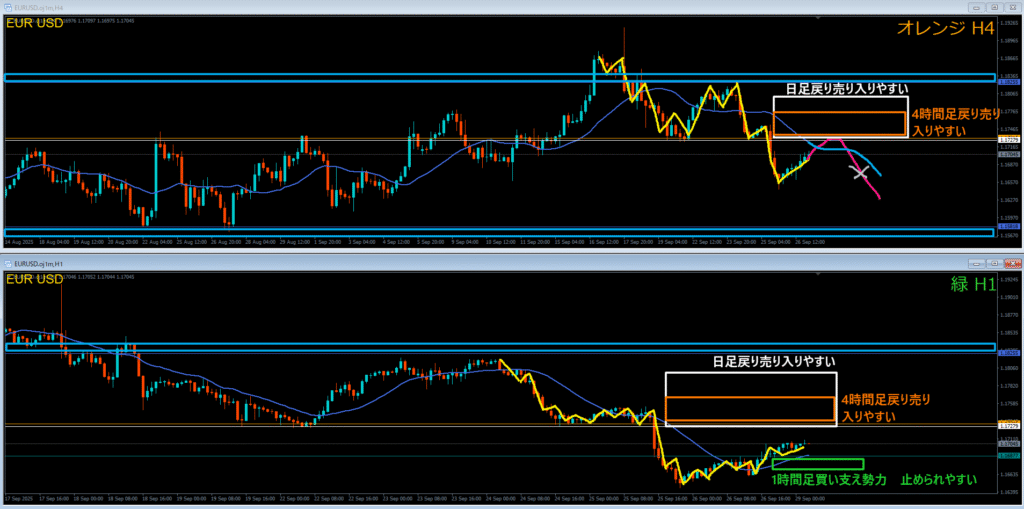Click the gray X marker on H4 chart
Screen dimensions: 1024x509
(x=858, y=172)
